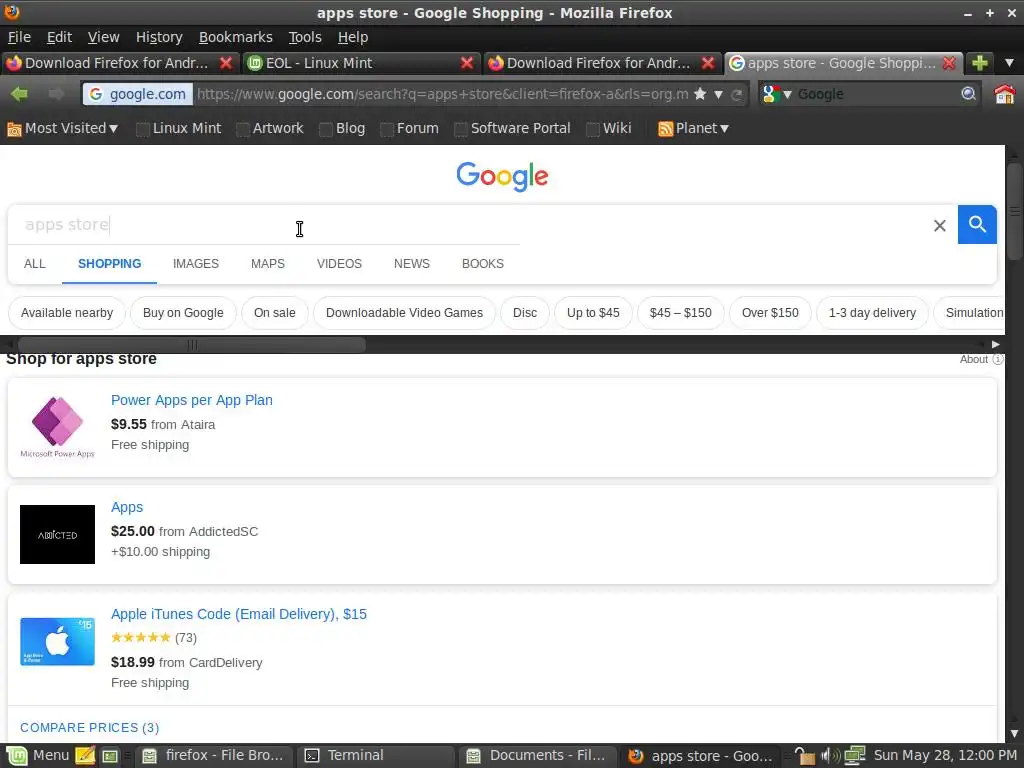This screenshot has width=1024, height=768.
Task: Toggle the Over $150 price filter
Action: 770,313
